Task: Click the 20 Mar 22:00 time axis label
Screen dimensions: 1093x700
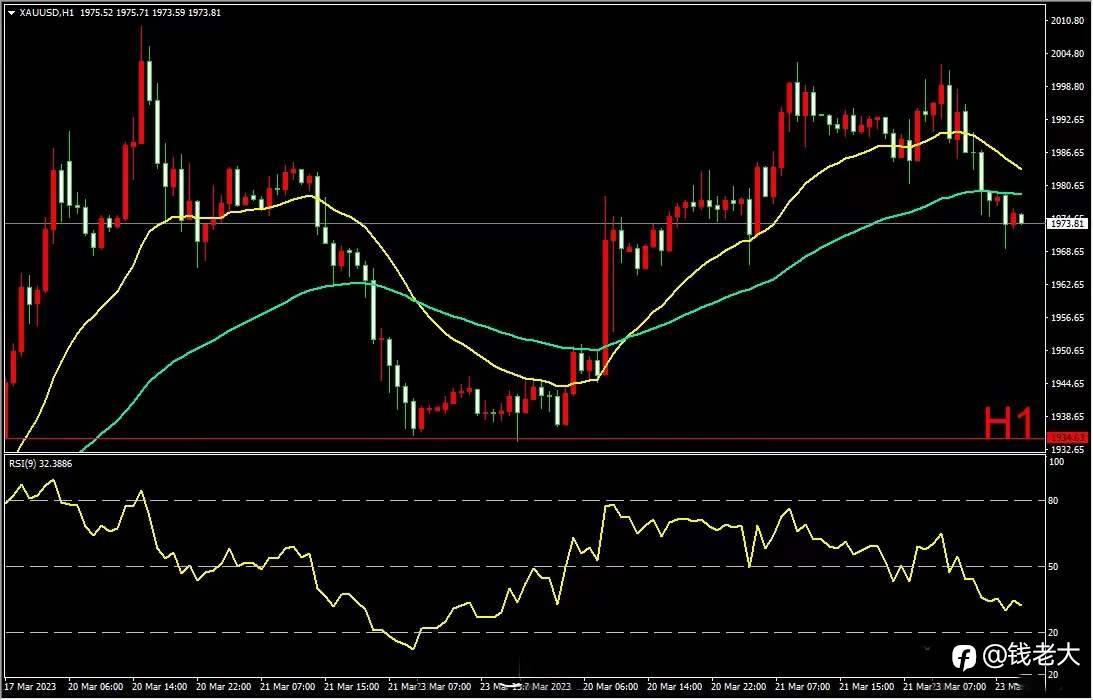Action: tap(224, 687)
